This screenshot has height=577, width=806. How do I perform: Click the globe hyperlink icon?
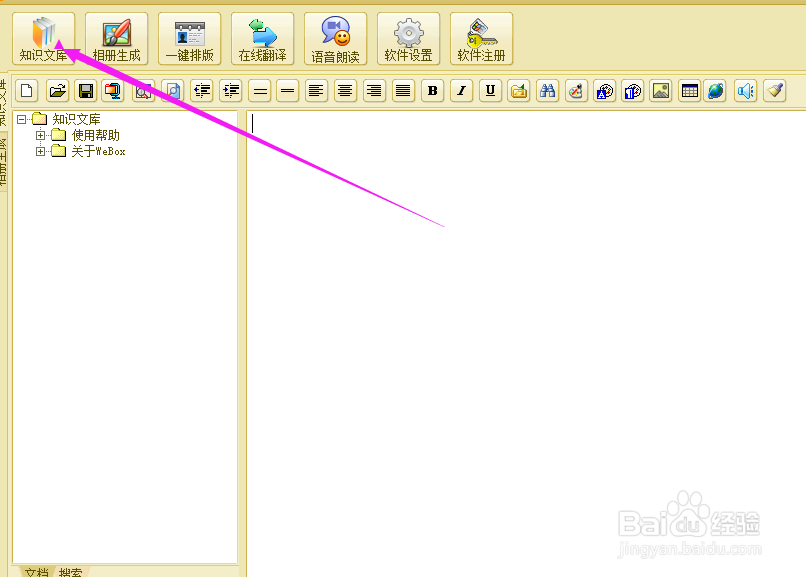click(x=715, y=91)
